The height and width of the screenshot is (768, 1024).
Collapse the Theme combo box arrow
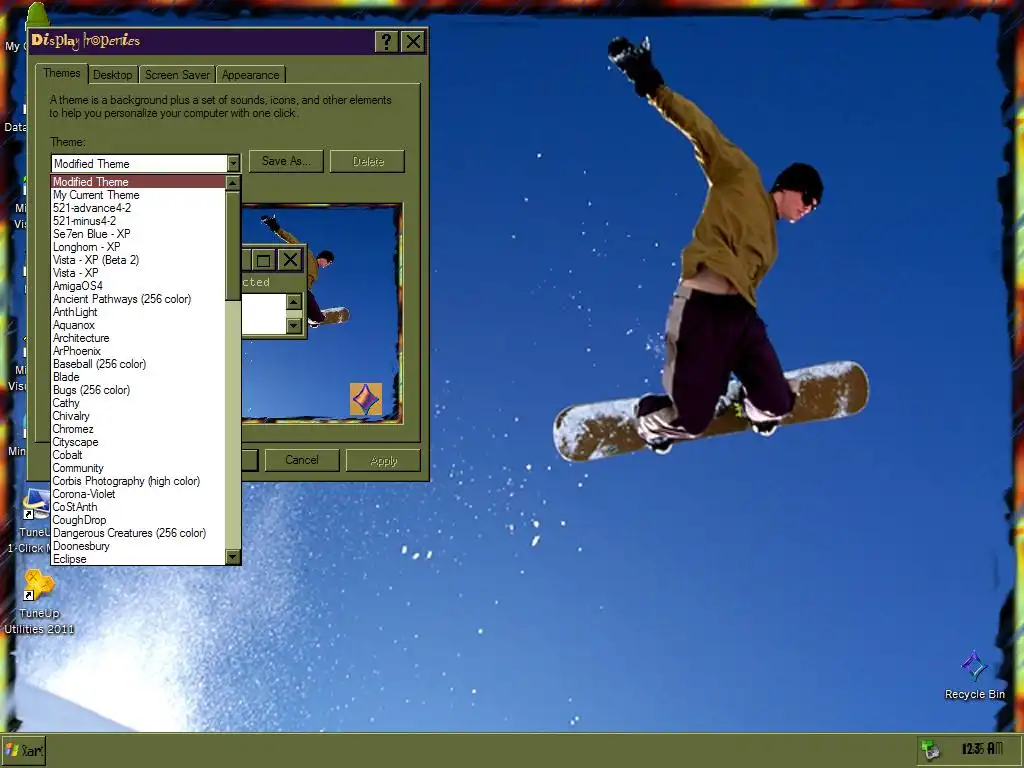coord(233,163)
